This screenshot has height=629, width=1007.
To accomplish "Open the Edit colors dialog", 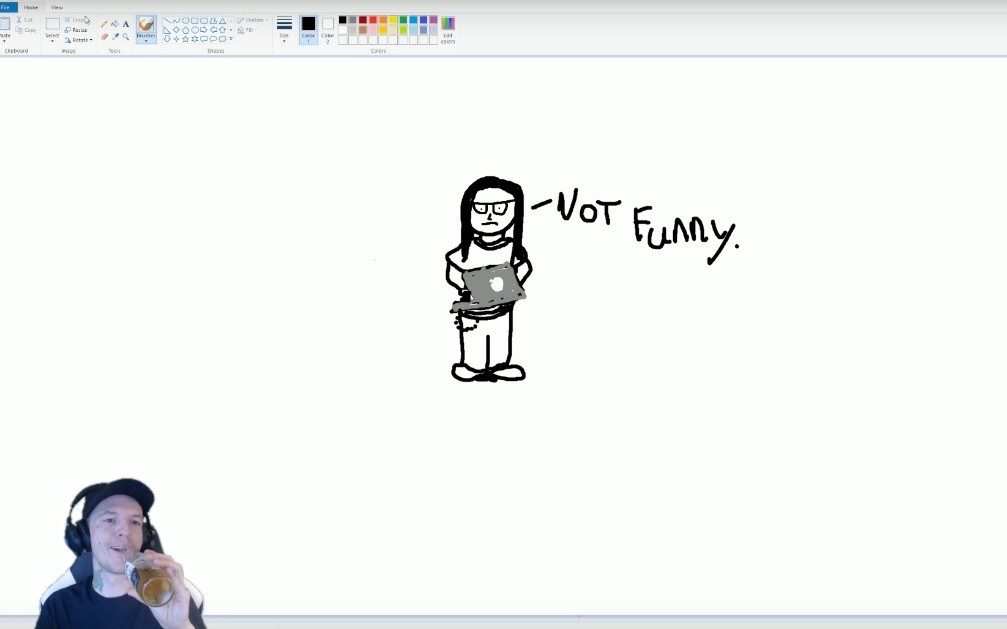I will tap(448, 30).
